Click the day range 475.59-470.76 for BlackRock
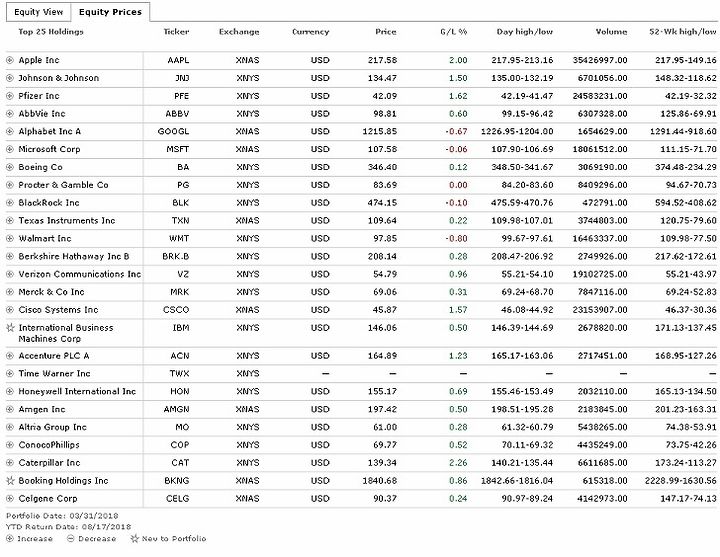The width and height of the screenshot is (720, 557). coord(522,203)
